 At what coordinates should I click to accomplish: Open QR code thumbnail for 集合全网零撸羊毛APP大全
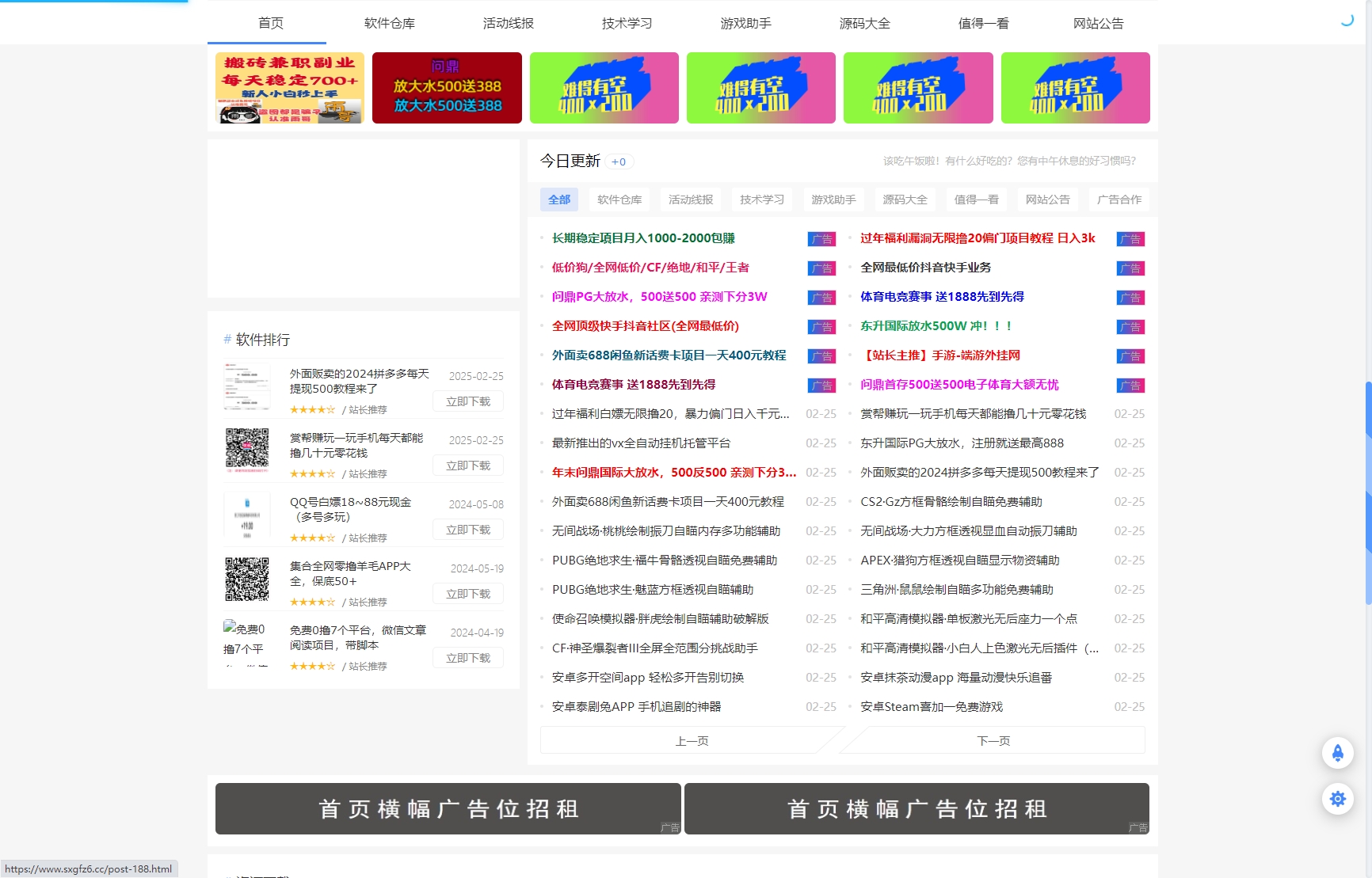pyautogui.click(x=247, y=580)
